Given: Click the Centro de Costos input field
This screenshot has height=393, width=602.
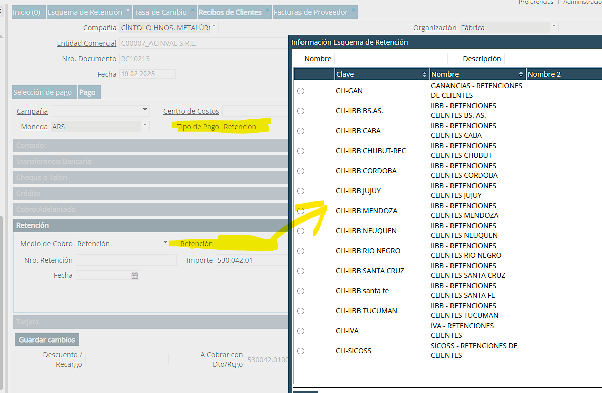Looking at the screenshot, I should click(255, 111).
